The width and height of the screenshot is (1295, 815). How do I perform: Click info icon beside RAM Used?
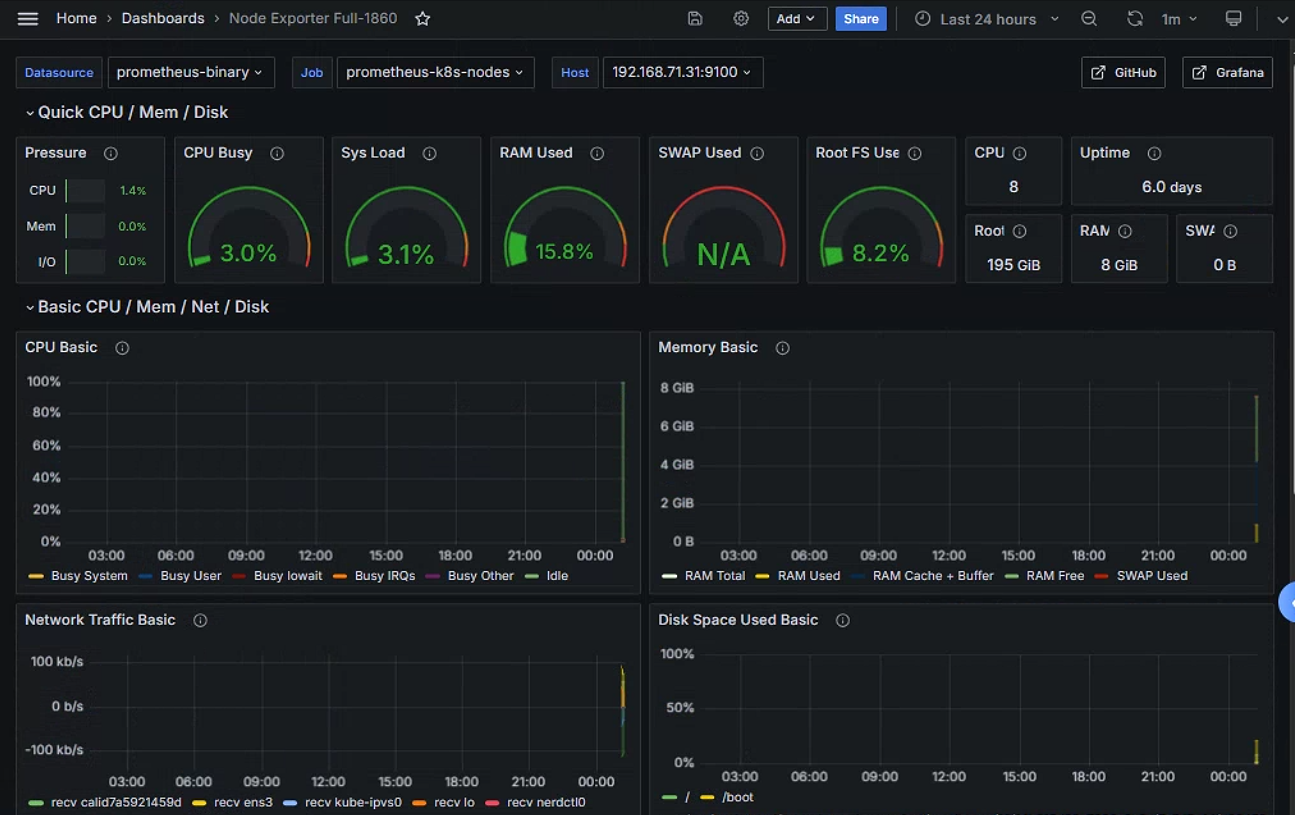coord(597,153)
